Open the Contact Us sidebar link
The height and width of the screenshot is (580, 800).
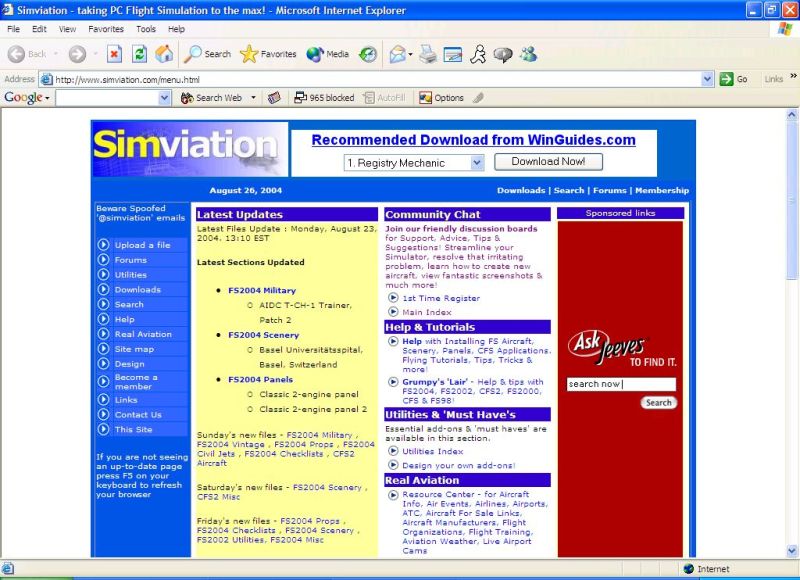(x=138, y=415)
